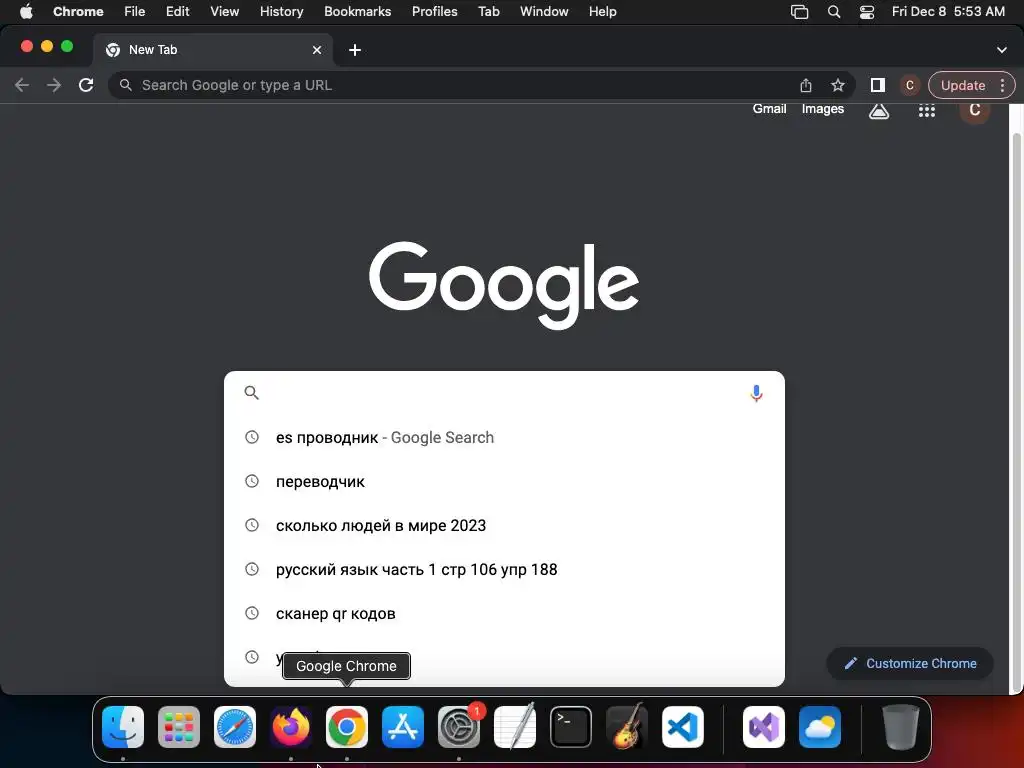
Task: Click the screen mirroring menu bar icon
Action: [x=799, y=12]
